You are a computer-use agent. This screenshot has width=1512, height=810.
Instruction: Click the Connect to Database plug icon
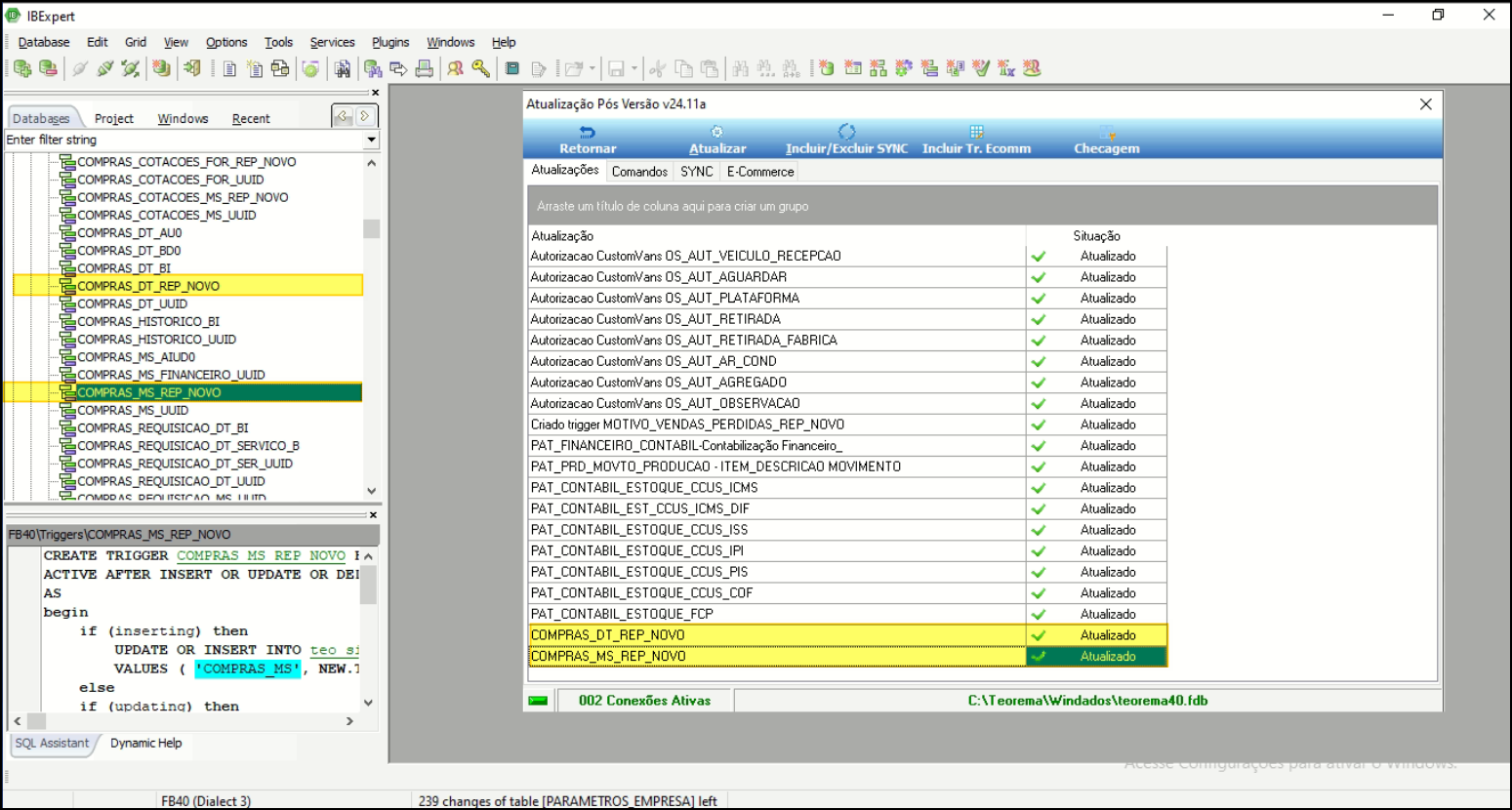click(x=80, y=68)
